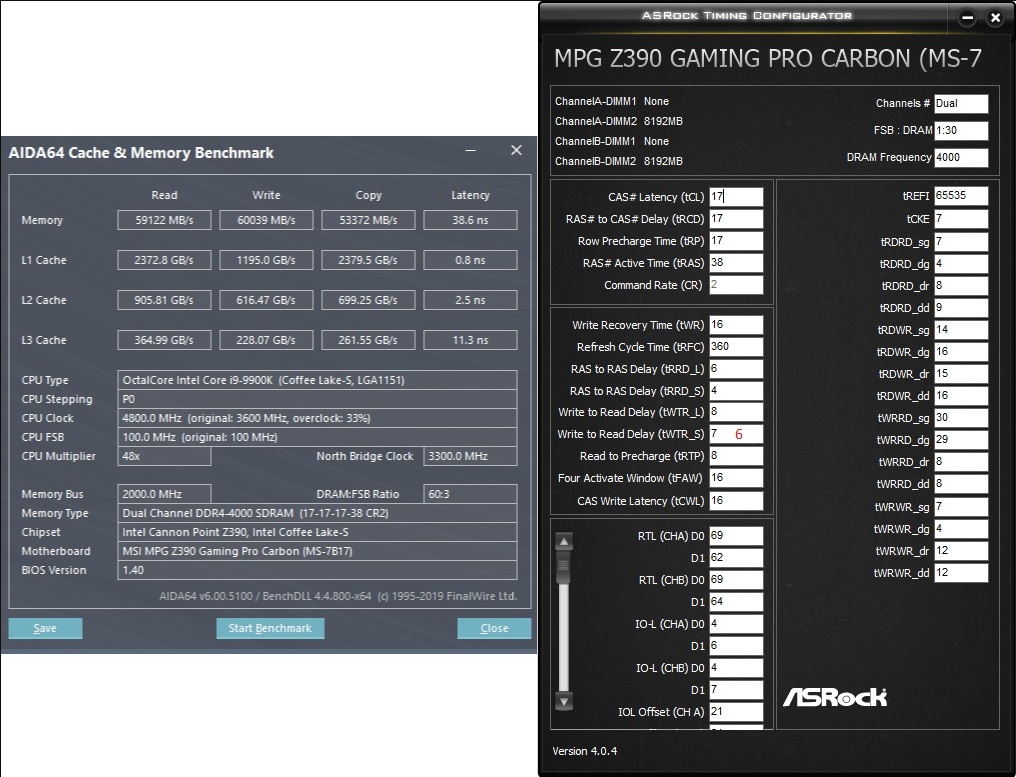The image size is (1016, 777).
Task: Click Close button in AIDA64 benchmark window
Action: [494, 628]
